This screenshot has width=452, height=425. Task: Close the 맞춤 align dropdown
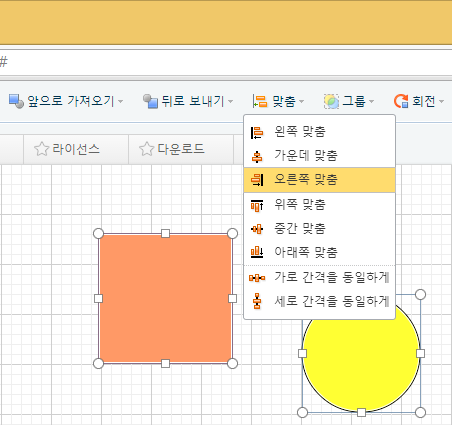point(278,101)
